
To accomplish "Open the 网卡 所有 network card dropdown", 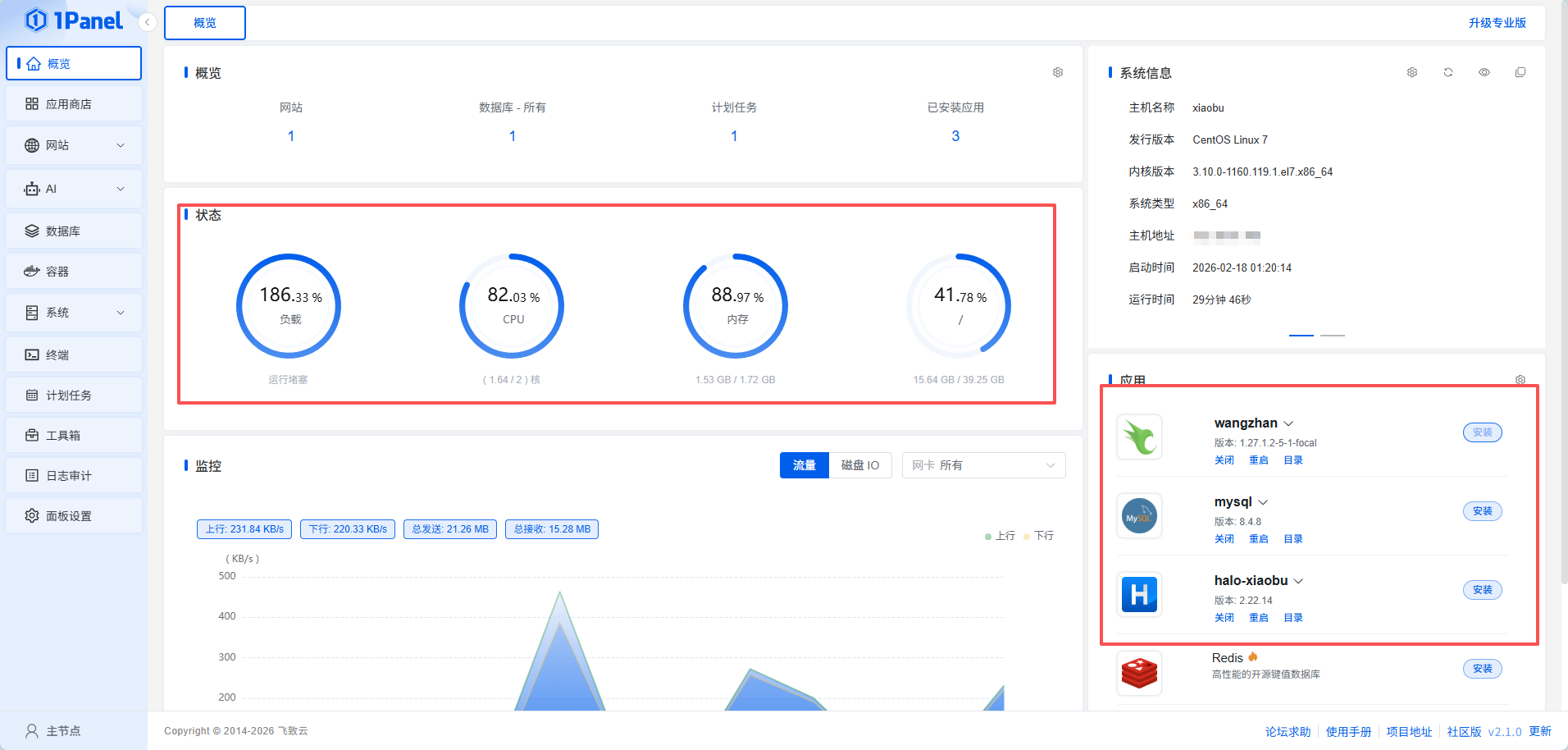I will pyautogui.click(x=983, y=465).
